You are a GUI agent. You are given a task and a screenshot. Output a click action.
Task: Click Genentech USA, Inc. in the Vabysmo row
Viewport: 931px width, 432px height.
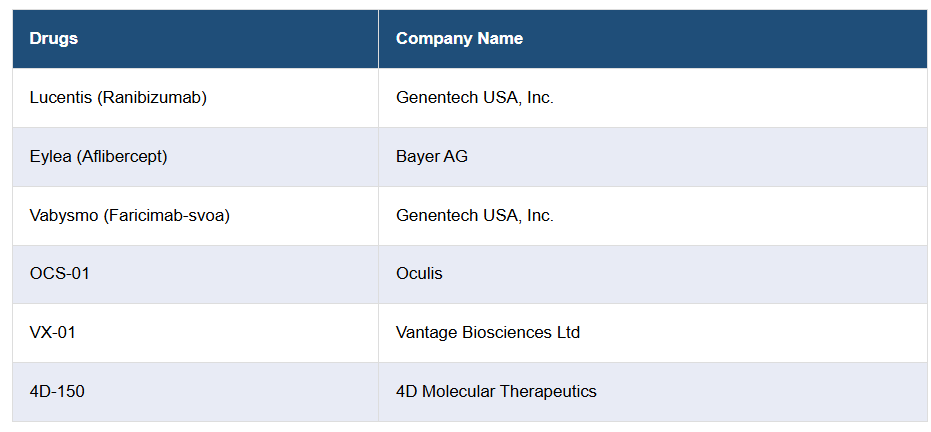[x=475, y=216]
